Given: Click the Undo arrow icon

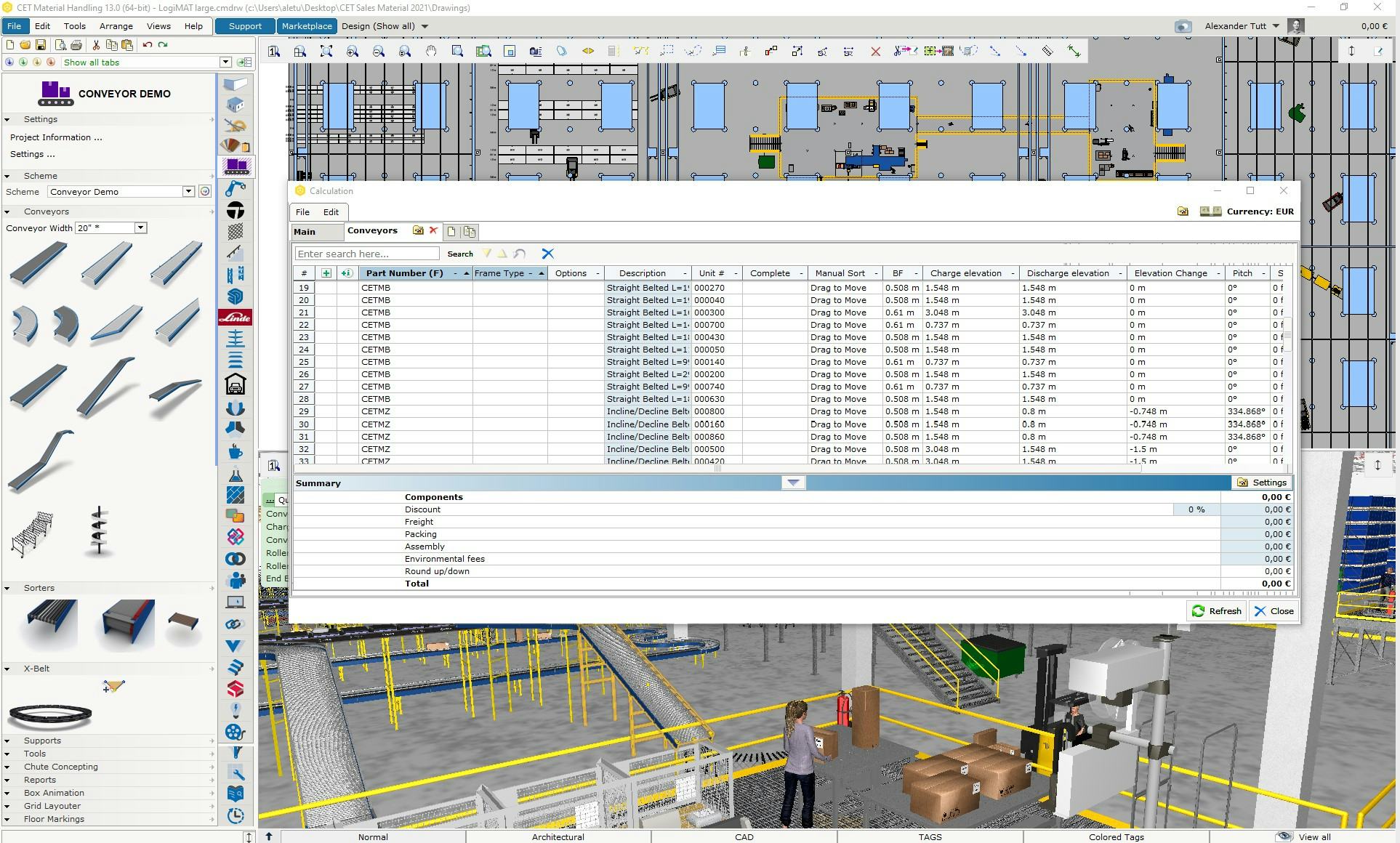Looking at the screenshot, I should tap(146, 44).
